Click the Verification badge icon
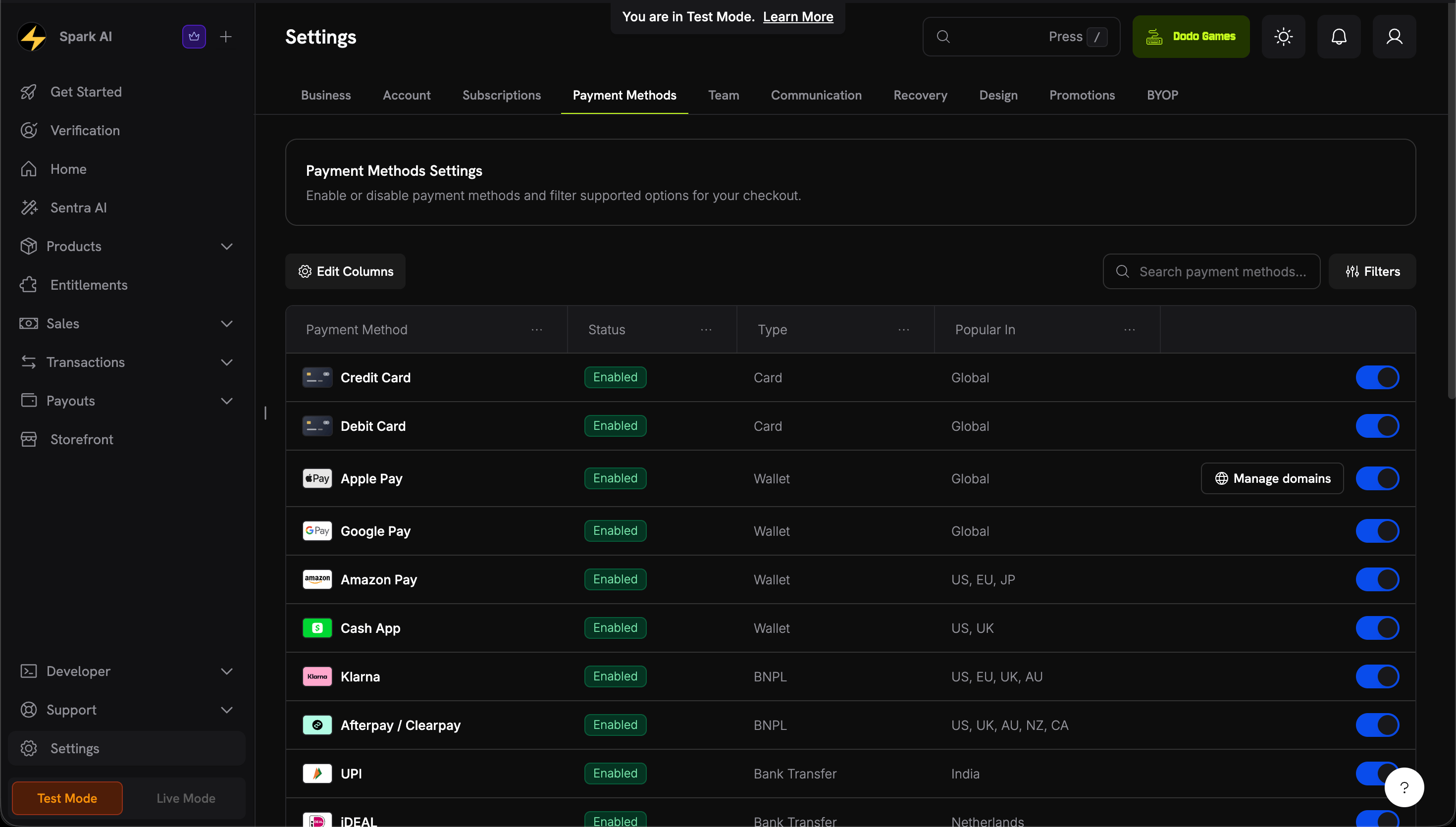 click(x=29, y=131)
